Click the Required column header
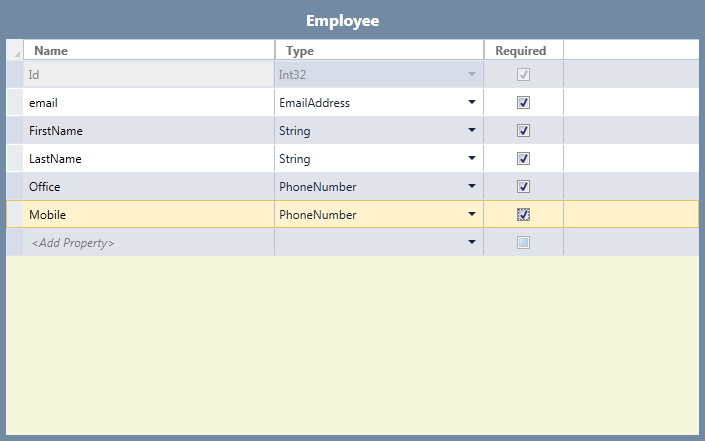Viewport: 705px width, 441px height. coord(522,50)
